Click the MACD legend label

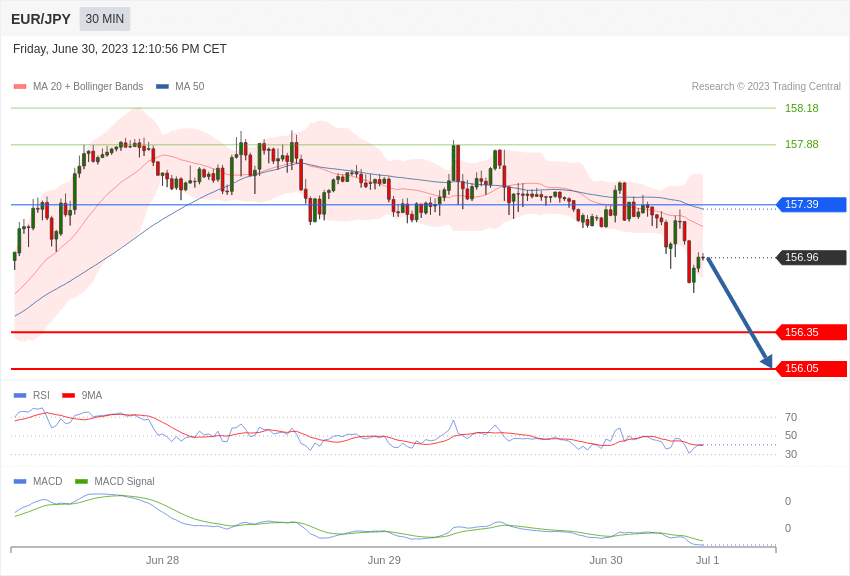pyautogui.click(x=48, y=481)
